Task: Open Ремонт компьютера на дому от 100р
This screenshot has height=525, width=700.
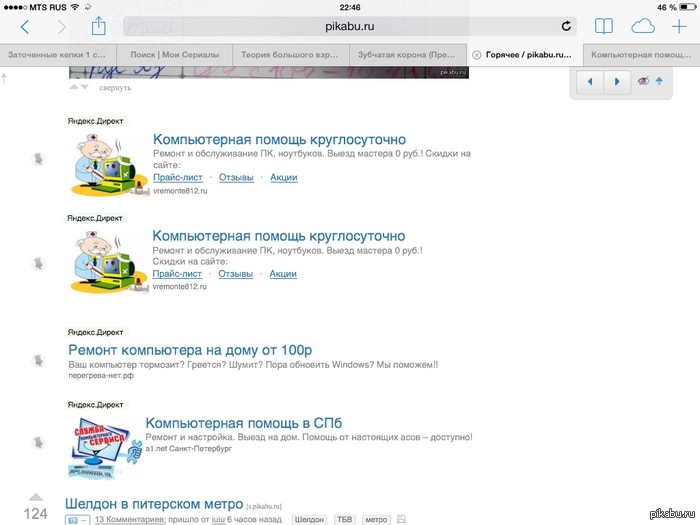Action: tap(190, 350)
